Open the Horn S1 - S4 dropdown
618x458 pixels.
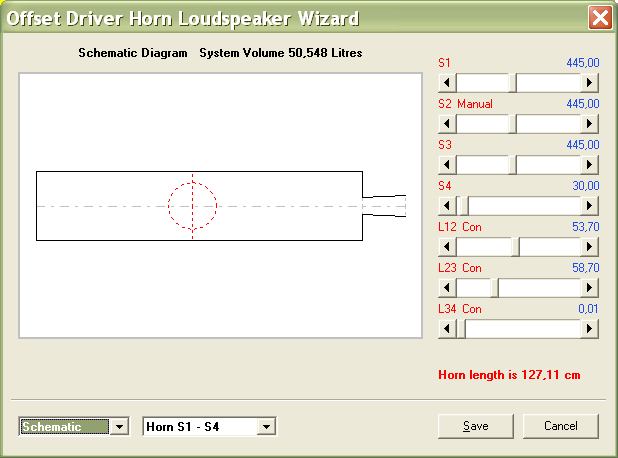[266, 426]
